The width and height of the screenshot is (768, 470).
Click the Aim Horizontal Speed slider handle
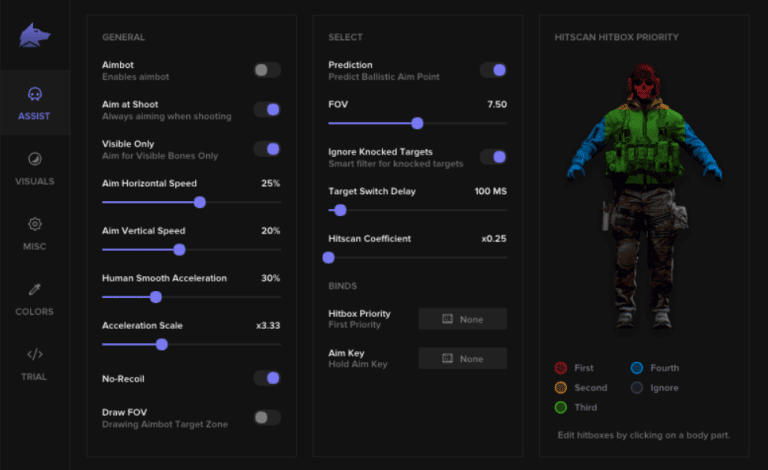200,202
